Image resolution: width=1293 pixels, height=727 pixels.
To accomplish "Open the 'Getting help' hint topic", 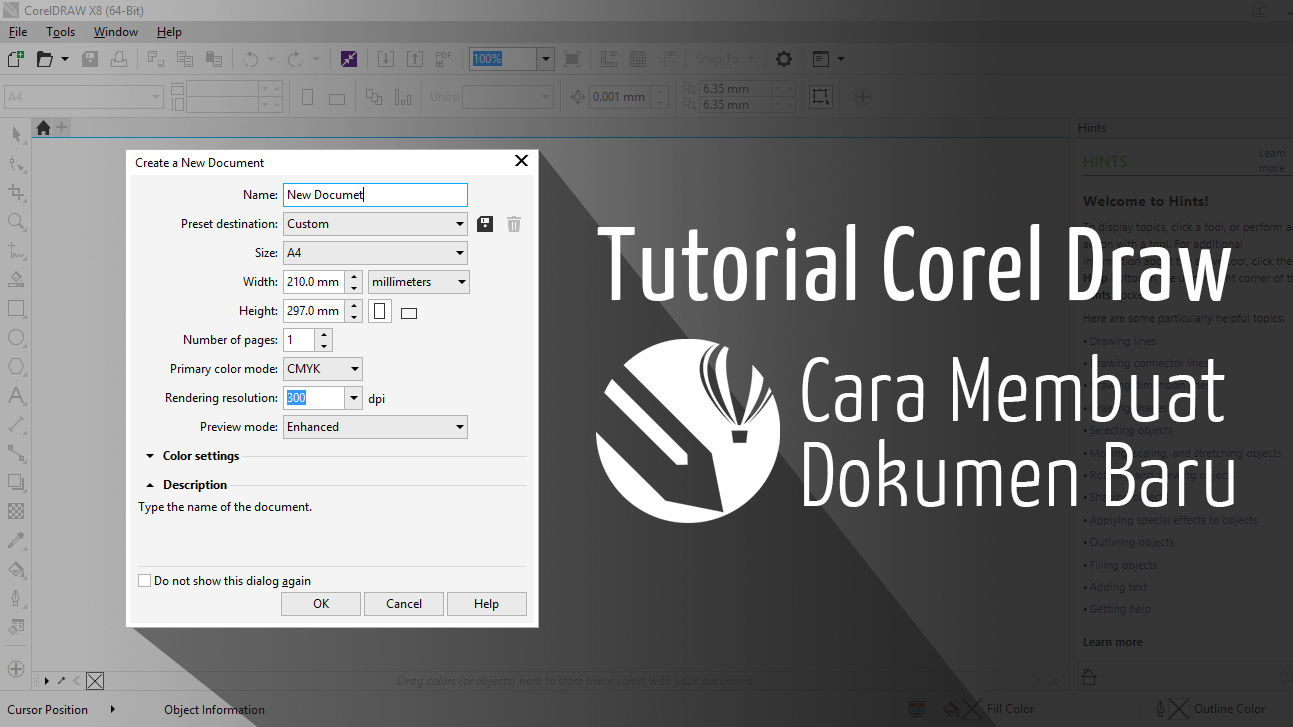I will pos(1120,609).
